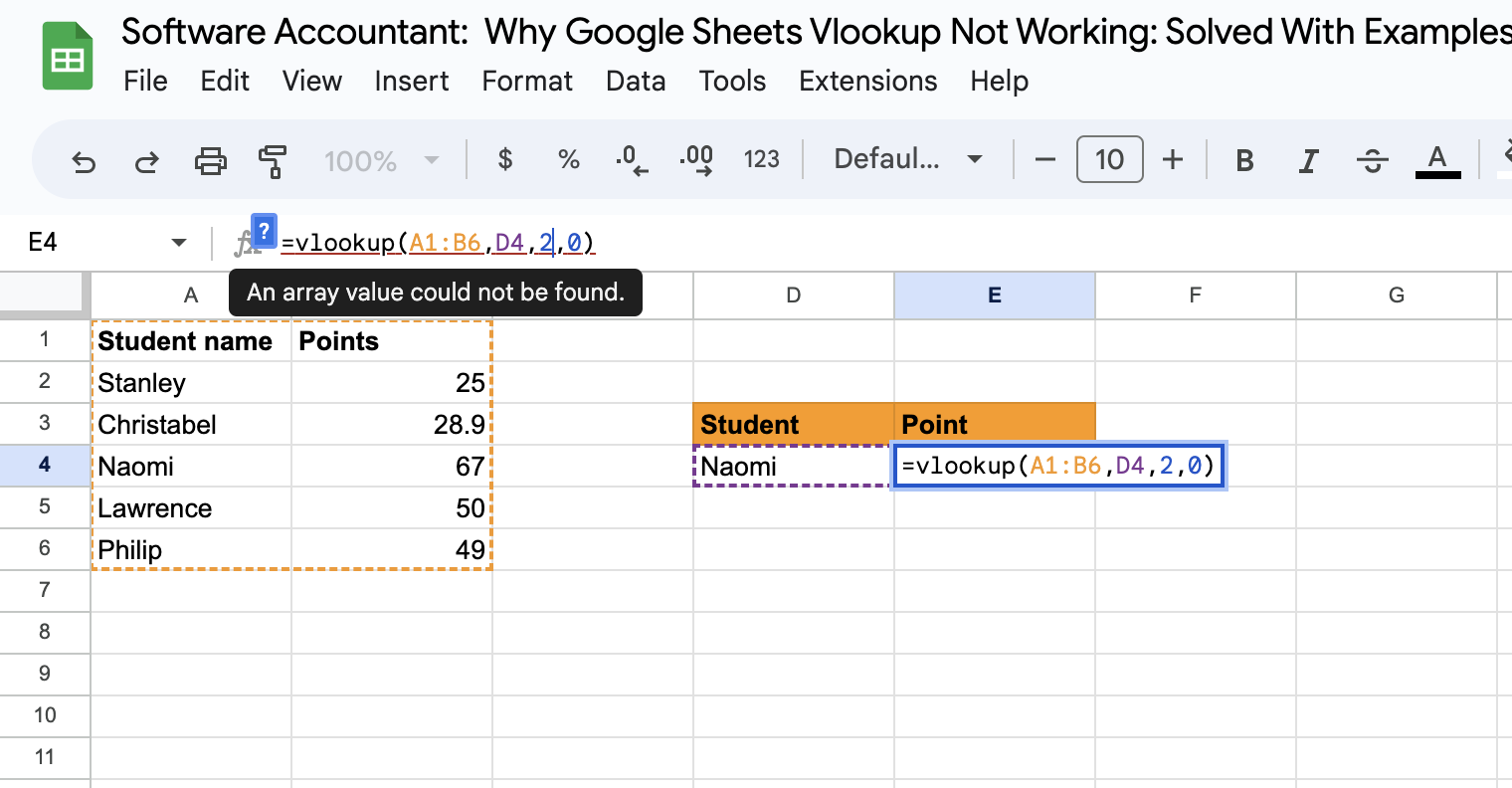
Task: Select the 'Student name' header cell
Action: click(191, 340)
